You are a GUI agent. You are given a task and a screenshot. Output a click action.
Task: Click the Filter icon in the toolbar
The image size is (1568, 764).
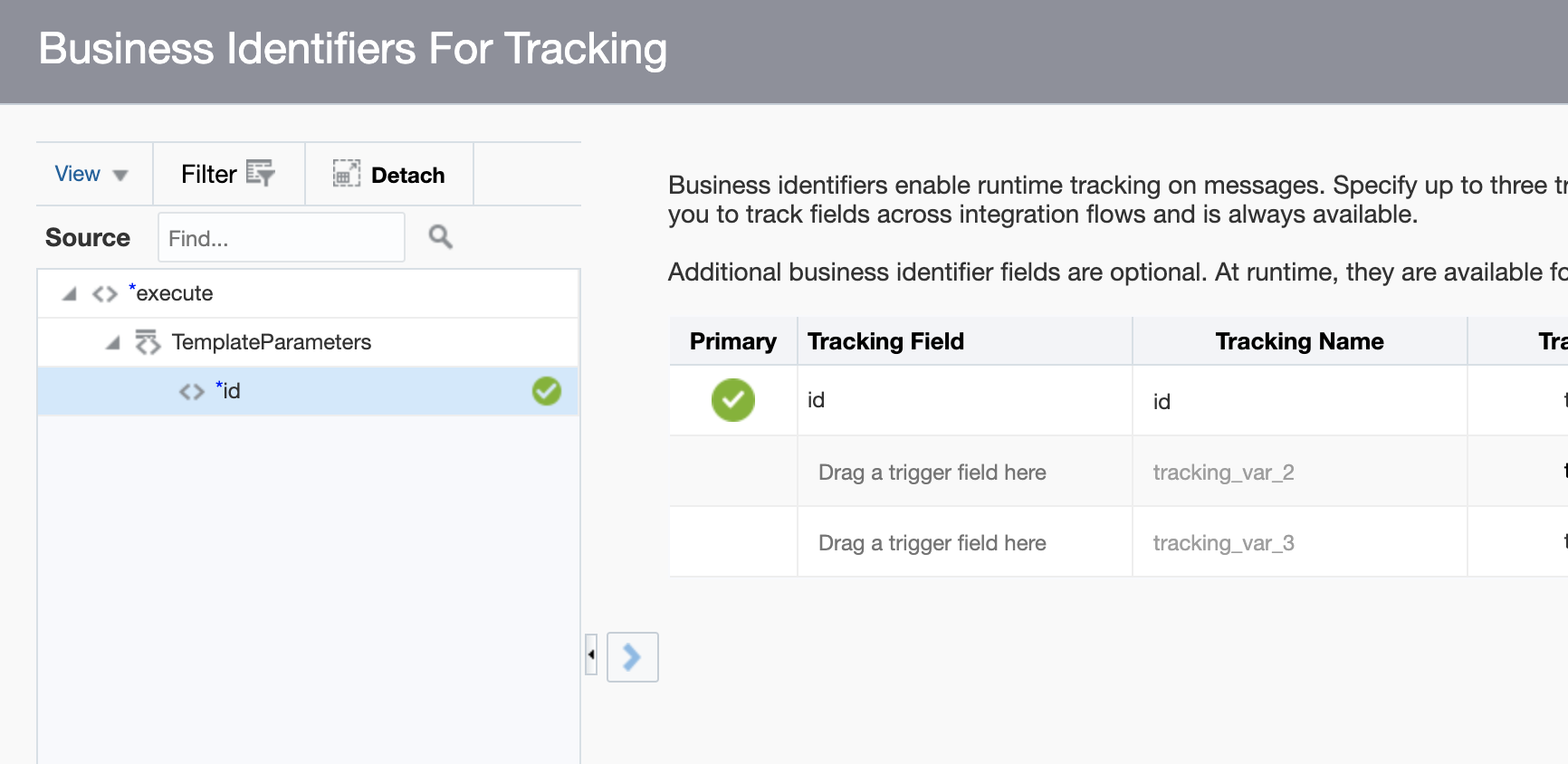click(261, 173)
